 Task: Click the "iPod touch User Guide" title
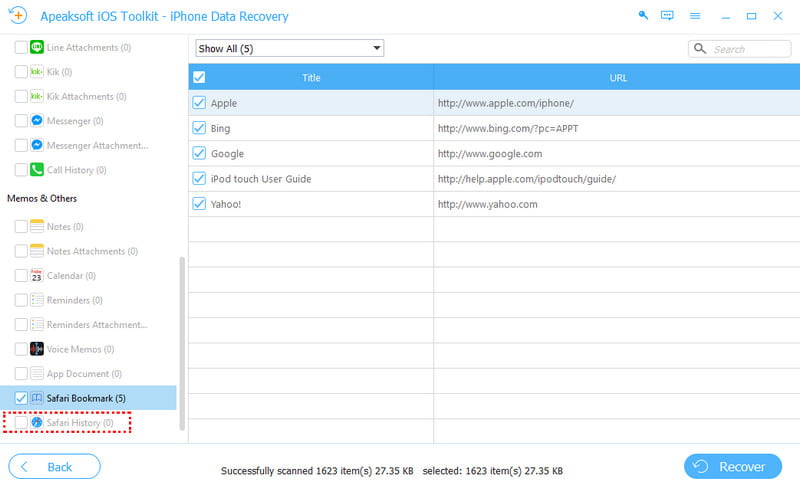click(261, 179)
